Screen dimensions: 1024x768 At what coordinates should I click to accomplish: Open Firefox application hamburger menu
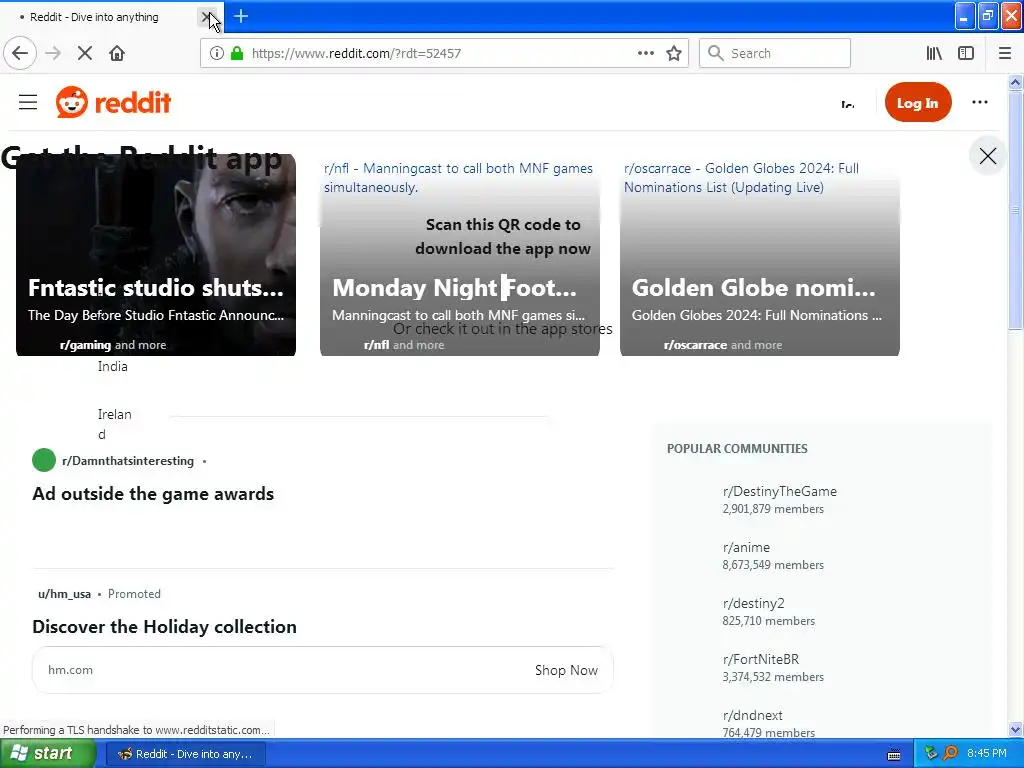tap(1005, 54)
